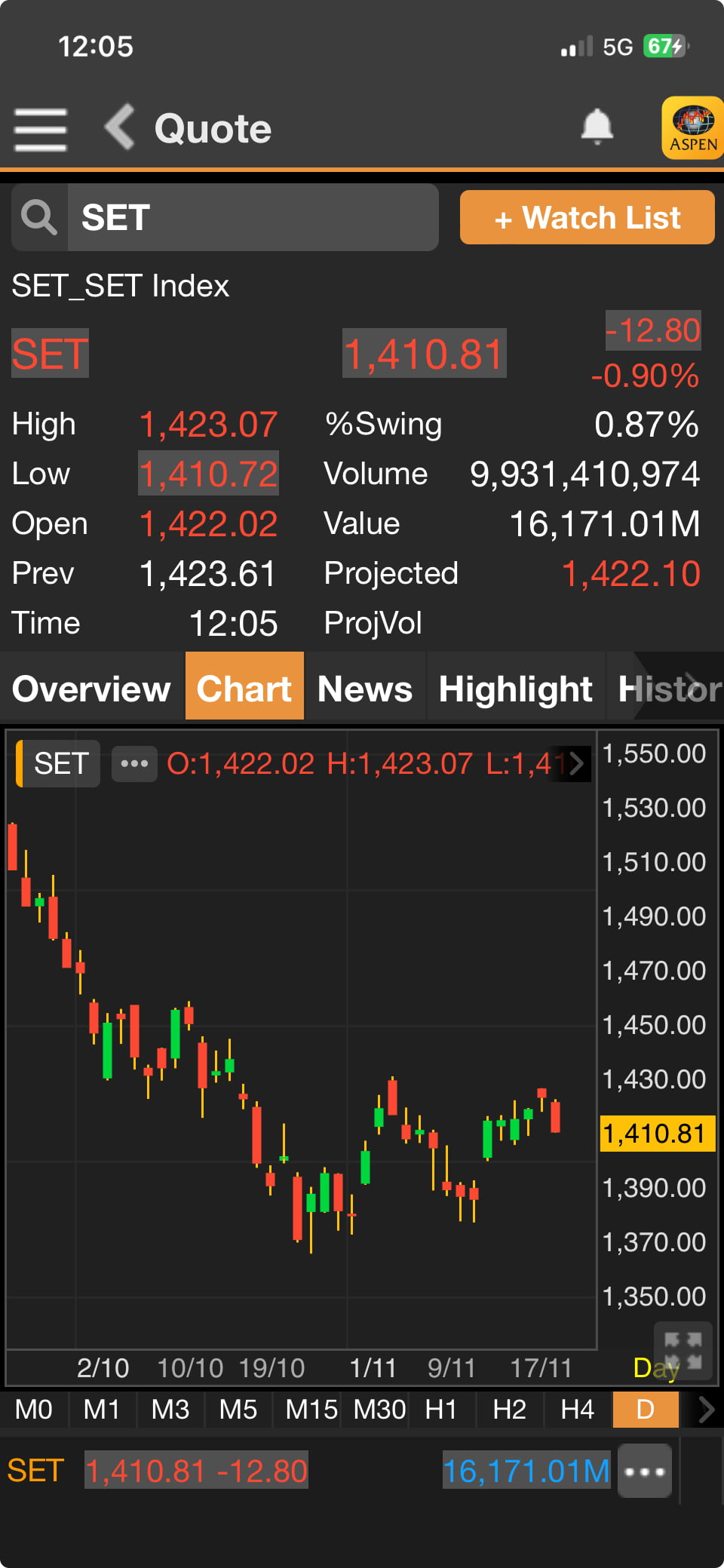
Task: Tap the %Swing value 0.87%
Action: pyautogui.click(x=647, y=425)
